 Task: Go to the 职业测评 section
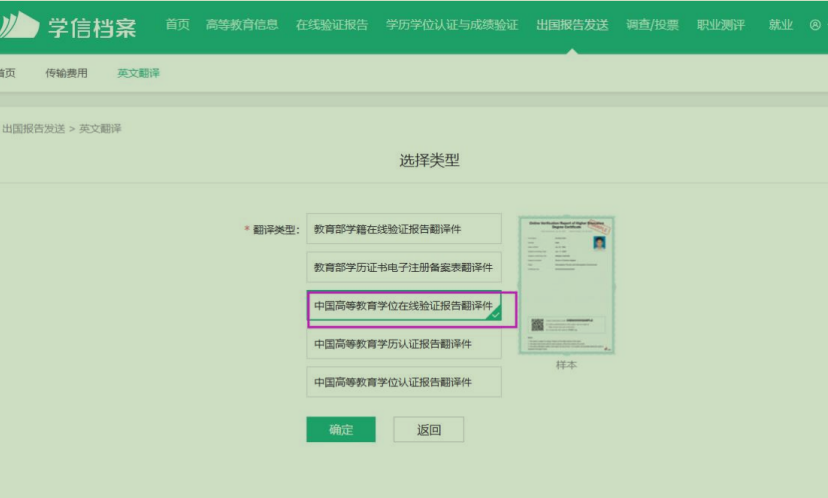point(721,25)
